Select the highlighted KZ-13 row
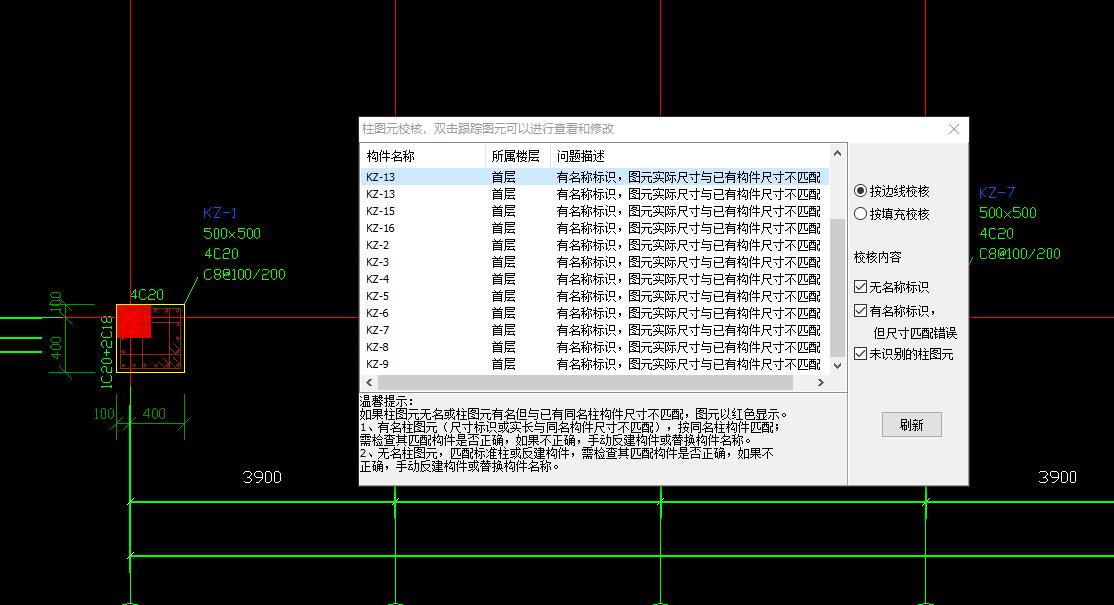Screen dimensions: 1114x605 pos(595,177)
